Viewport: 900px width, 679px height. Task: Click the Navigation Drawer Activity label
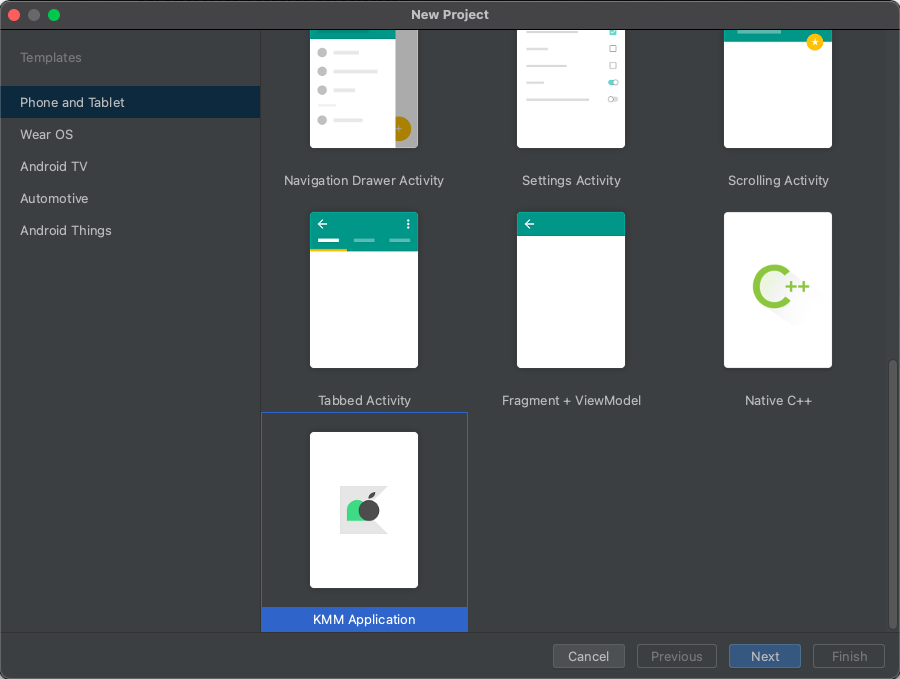coord(364,180)
